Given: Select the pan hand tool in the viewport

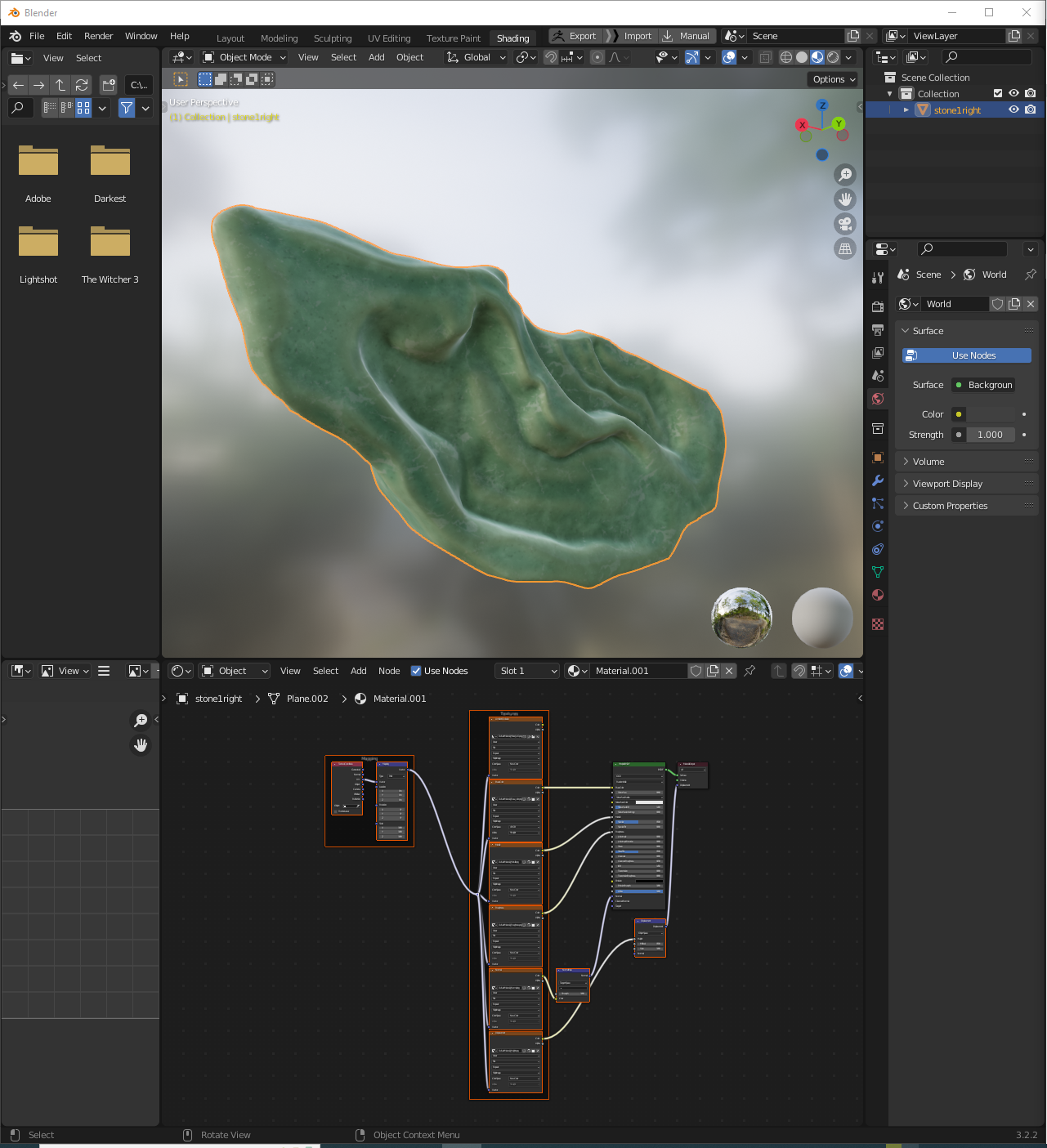Looking at the screenshot, I should pyautogui.click(x=845, y=199).
